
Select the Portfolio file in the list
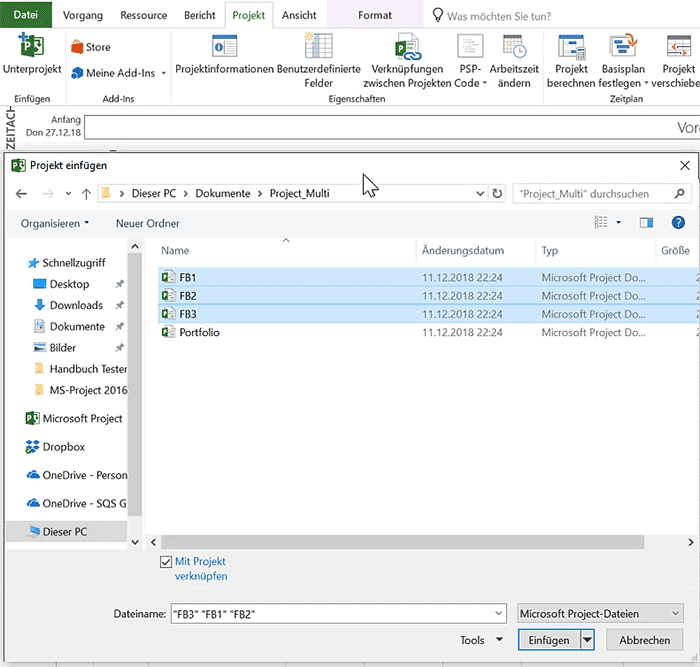click(x=198, y=332)
